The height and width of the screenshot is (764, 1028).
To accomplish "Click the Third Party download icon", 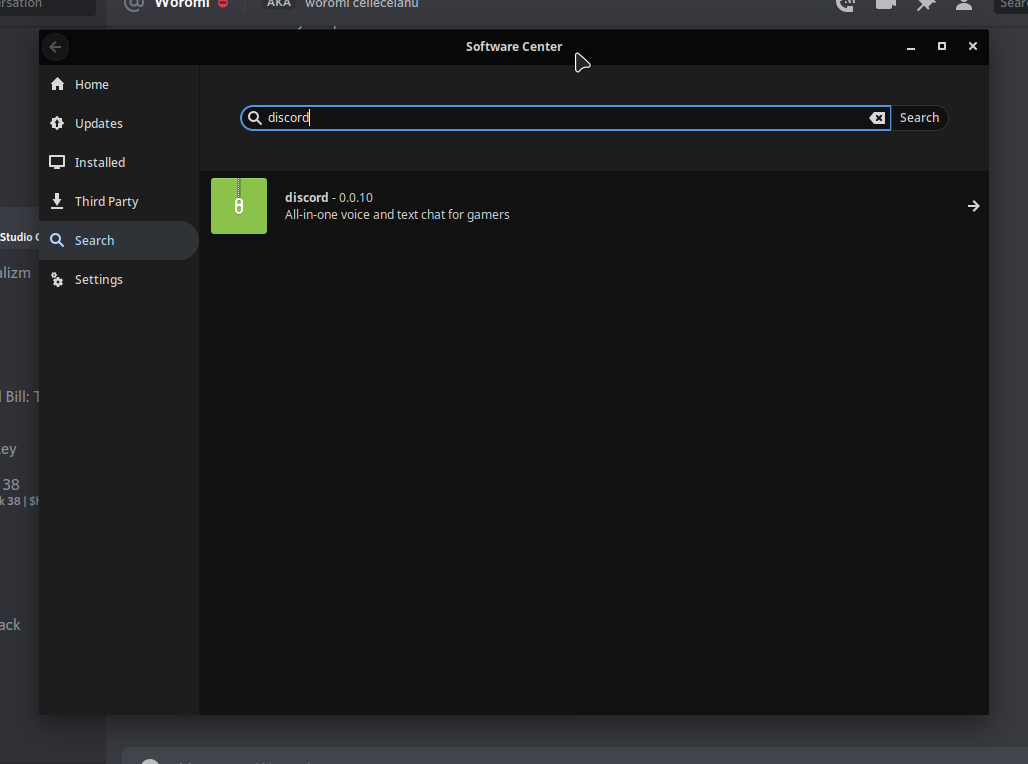I will [x=57, y=201].
